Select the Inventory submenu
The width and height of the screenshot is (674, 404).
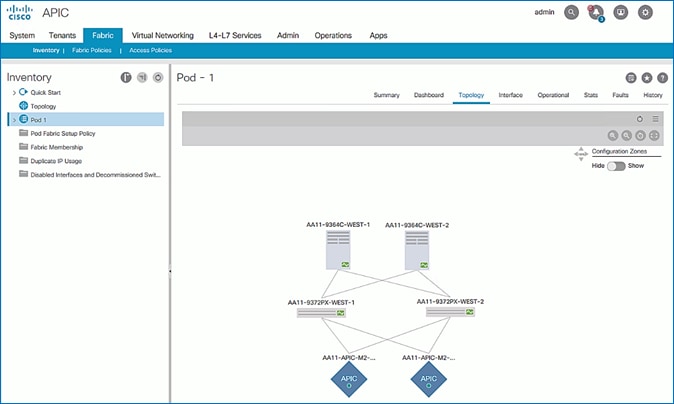pyautogui.click(x=46, y=50)
